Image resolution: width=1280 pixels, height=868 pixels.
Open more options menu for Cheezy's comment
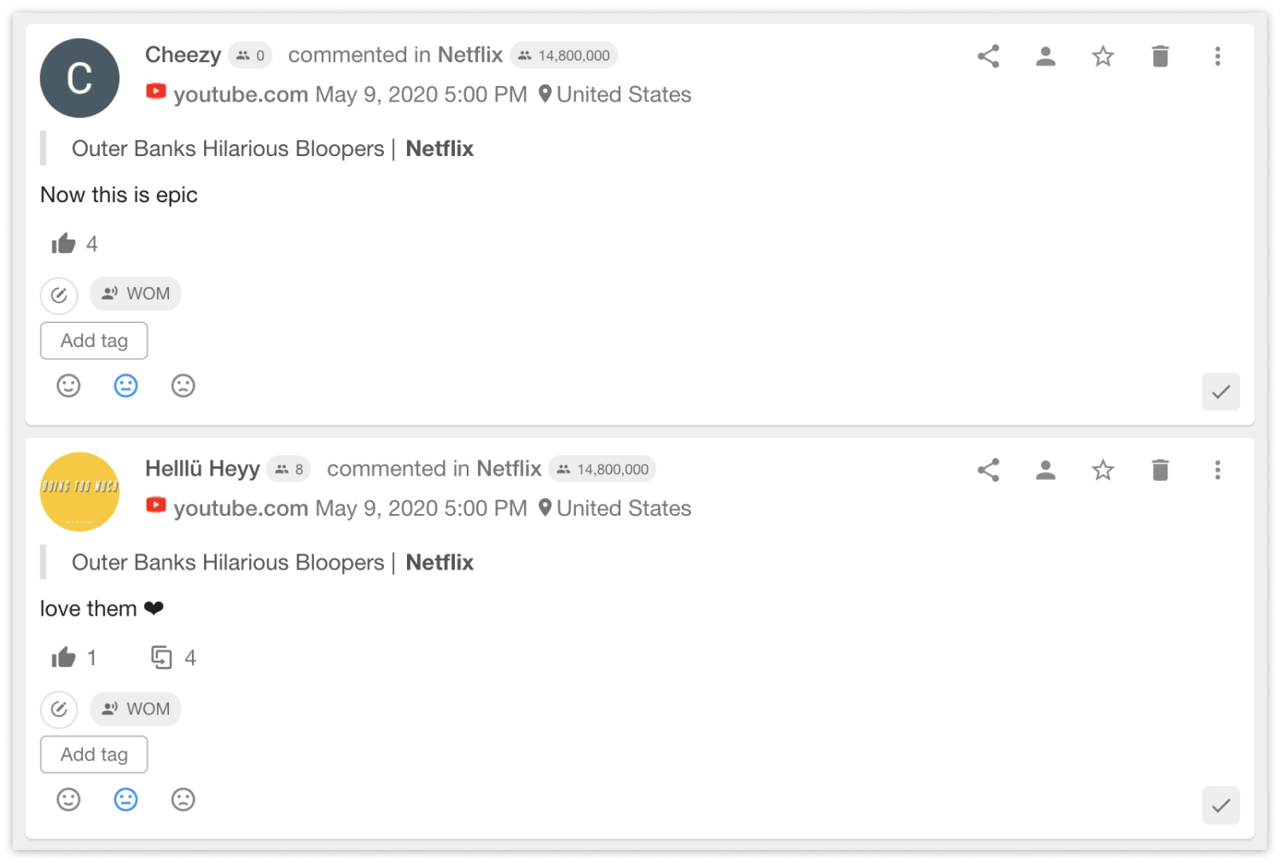tap(1217, 57)
